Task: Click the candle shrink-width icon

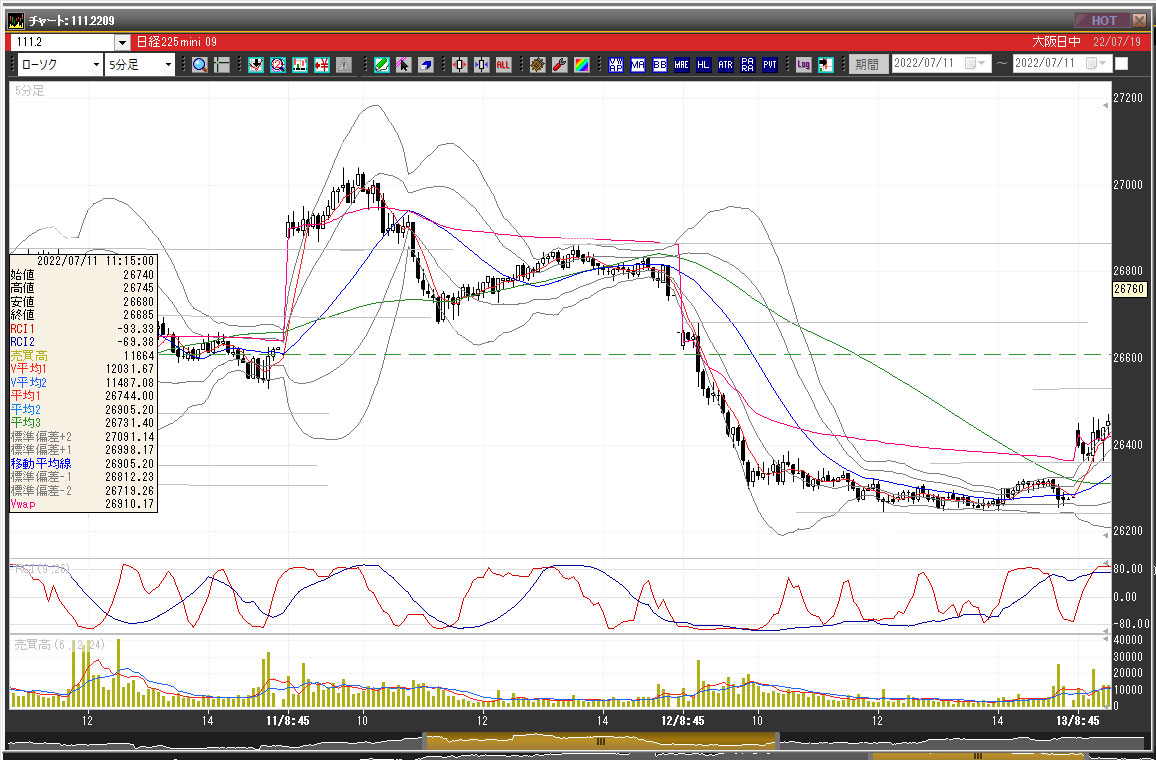Action: click(x=481, y=65)
